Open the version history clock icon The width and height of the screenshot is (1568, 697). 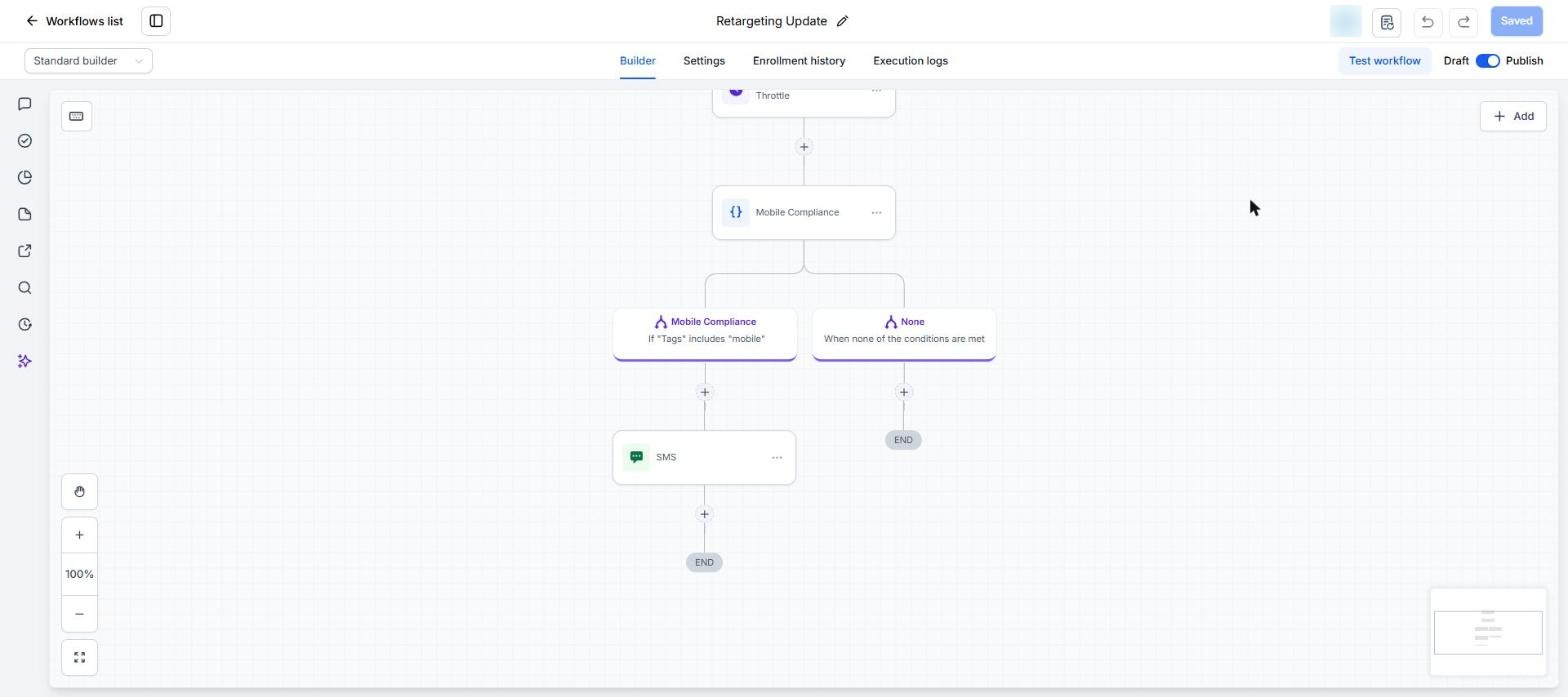pyautogui.click(x=25, y=324)
